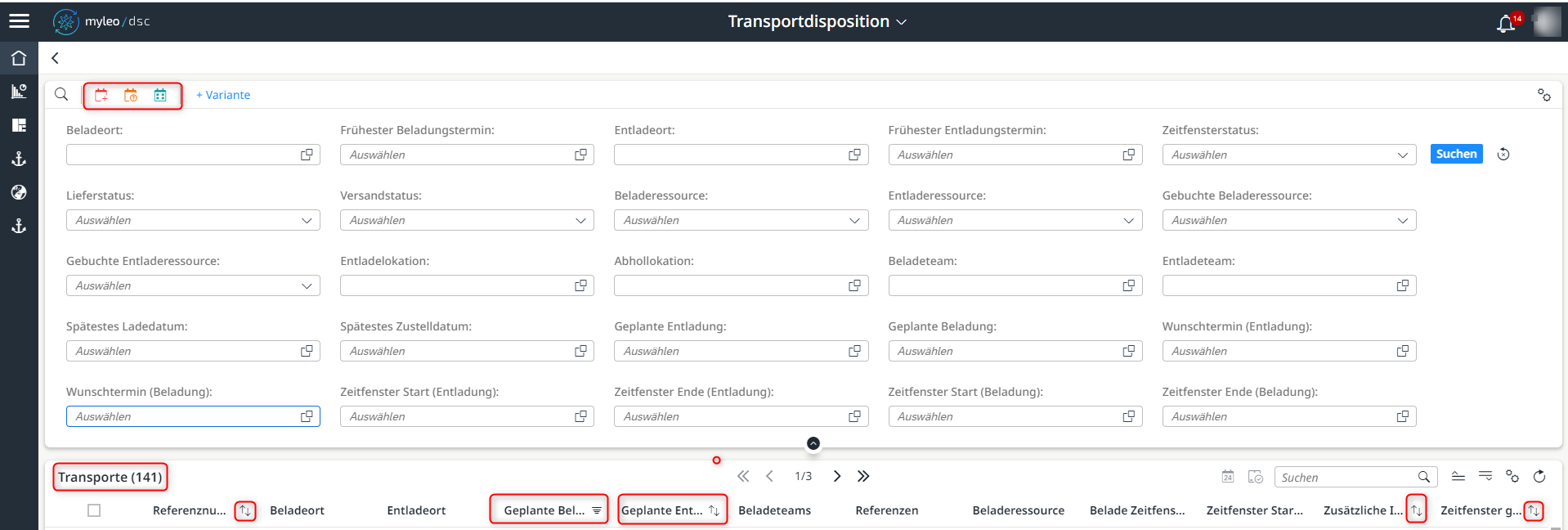This screenshot has width=1568, height=530.
Task: Click the teal calendar icon in the filter bar
Action: click(161, 95)
